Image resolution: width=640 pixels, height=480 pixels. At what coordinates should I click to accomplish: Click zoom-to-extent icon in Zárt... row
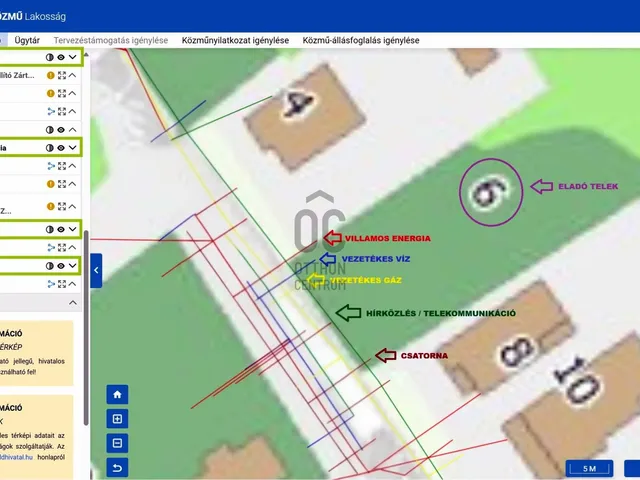pyautogui.click(x=62, y=75)
